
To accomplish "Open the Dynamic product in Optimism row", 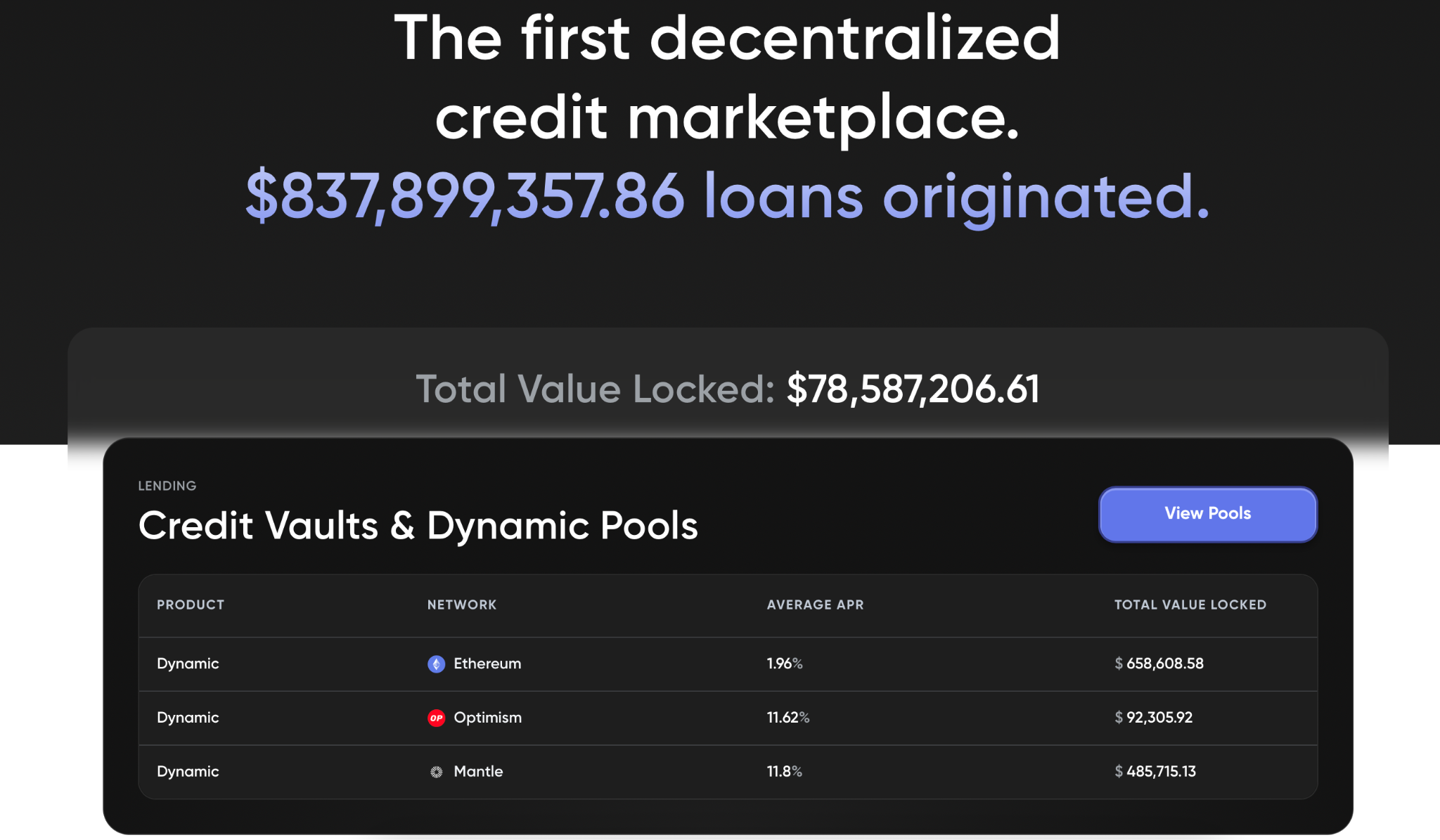I will [188, 718].
